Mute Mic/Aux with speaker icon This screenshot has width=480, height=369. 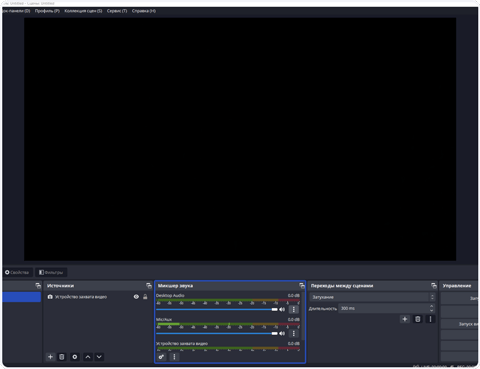[x=282, y=333]
